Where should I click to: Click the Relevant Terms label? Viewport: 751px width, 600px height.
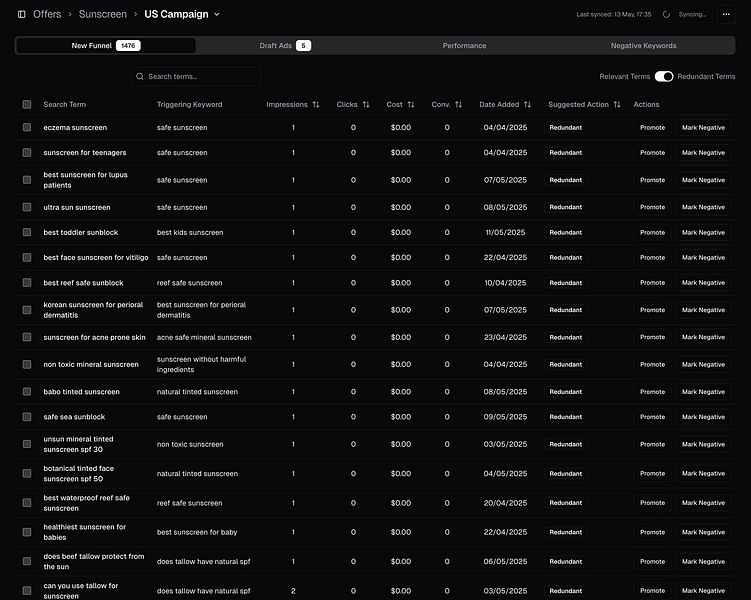625,77
